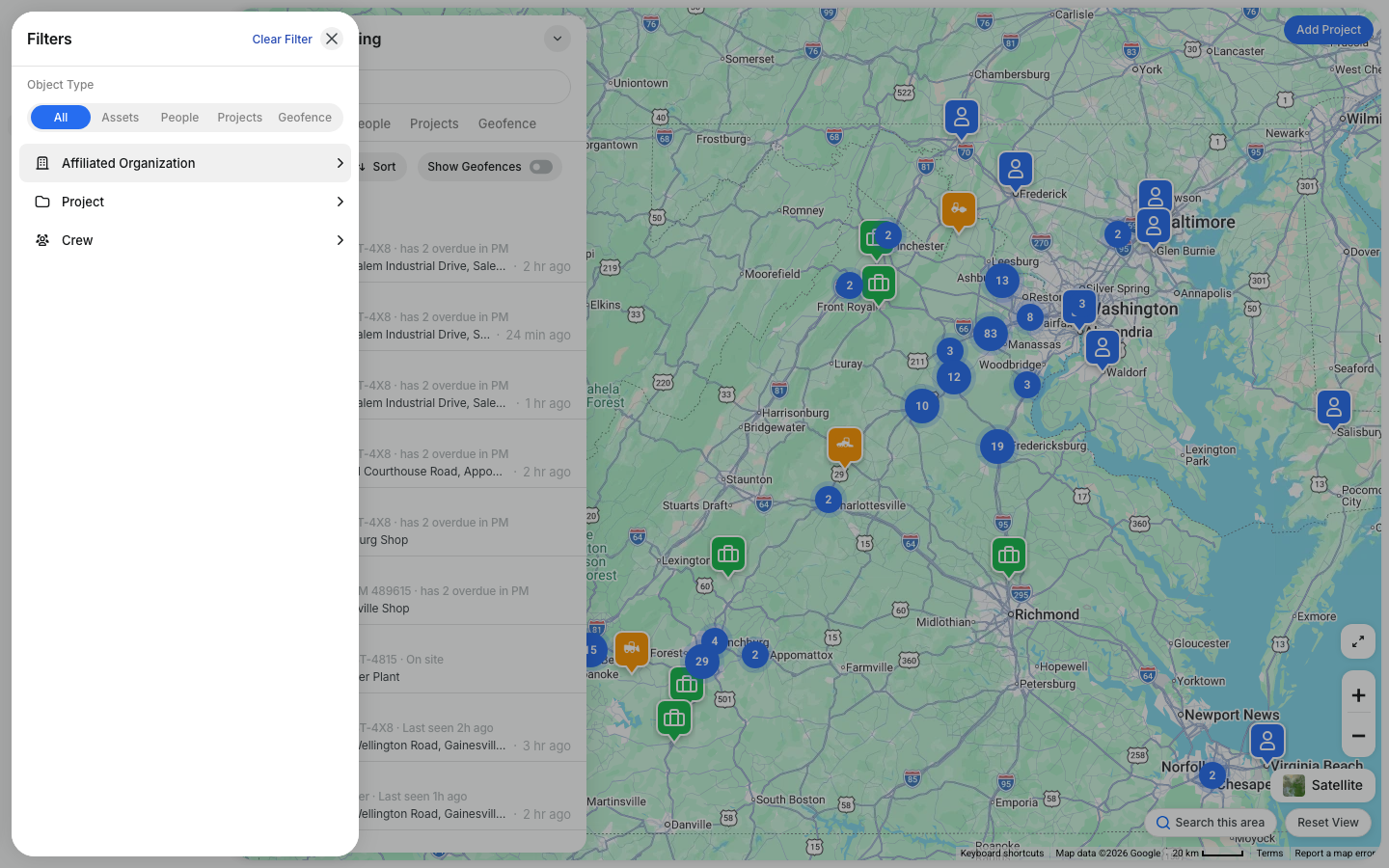
Task: Click the cluster marker labeled 12
Action: click(x=954, y=377)
